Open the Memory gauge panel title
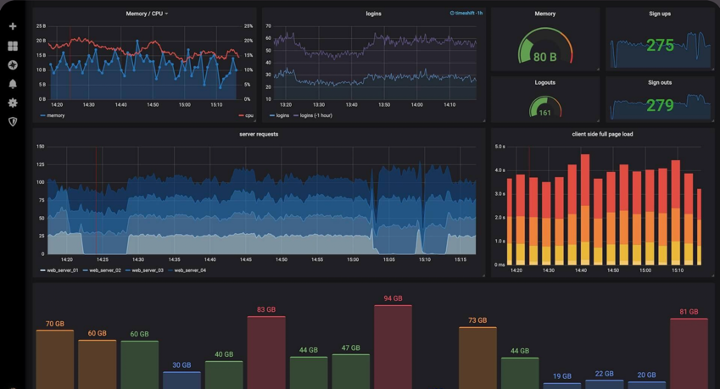Screen dimensions: 720x390 tap(545, 14)
